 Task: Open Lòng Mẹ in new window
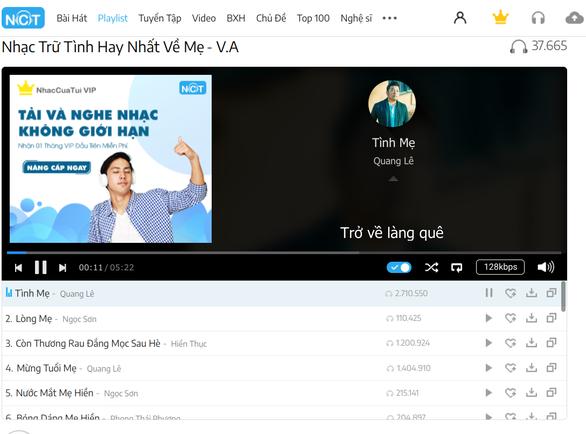(x=552, y=318)
